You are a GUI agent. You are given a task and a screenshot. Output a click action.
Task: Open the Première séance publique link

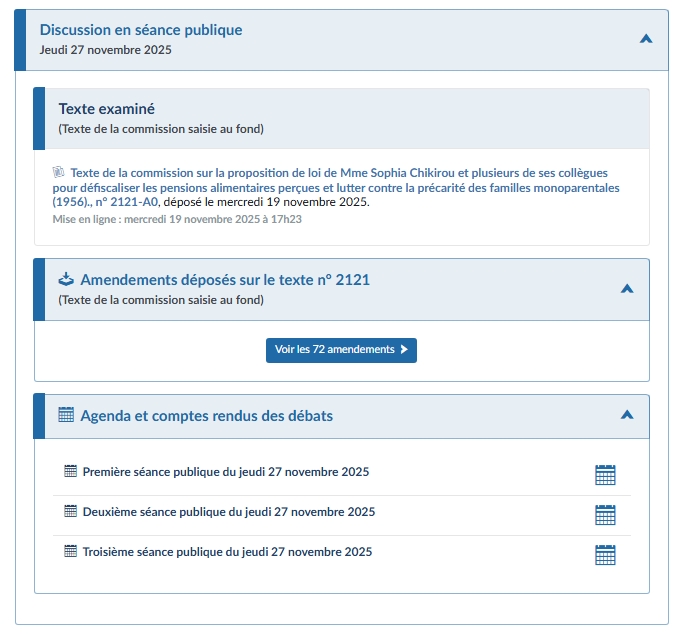click(226, 472)
